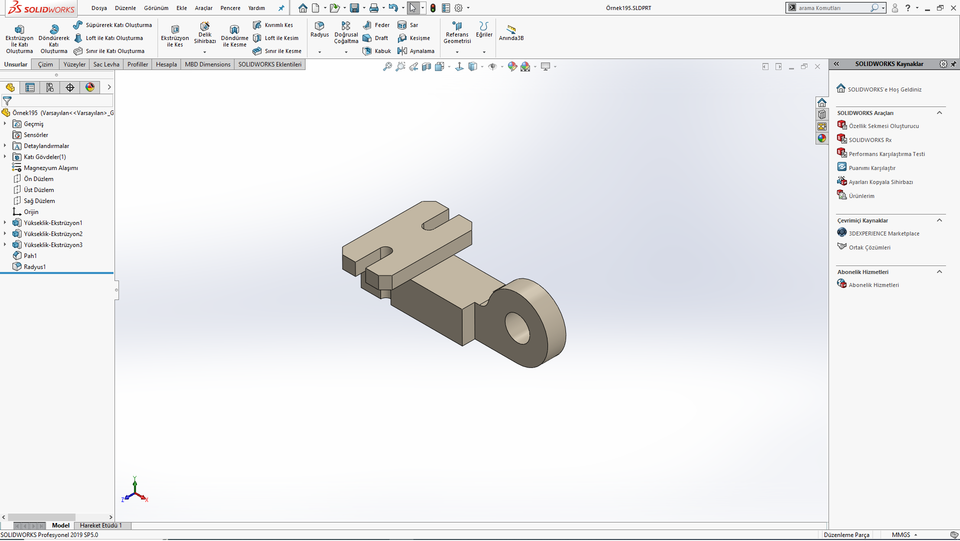Expand the Yükseklik-Ekstrüzyon3 feature arrow
This screenshot has height=541, width=960.
pyautogui.click(x=6, y=245)
